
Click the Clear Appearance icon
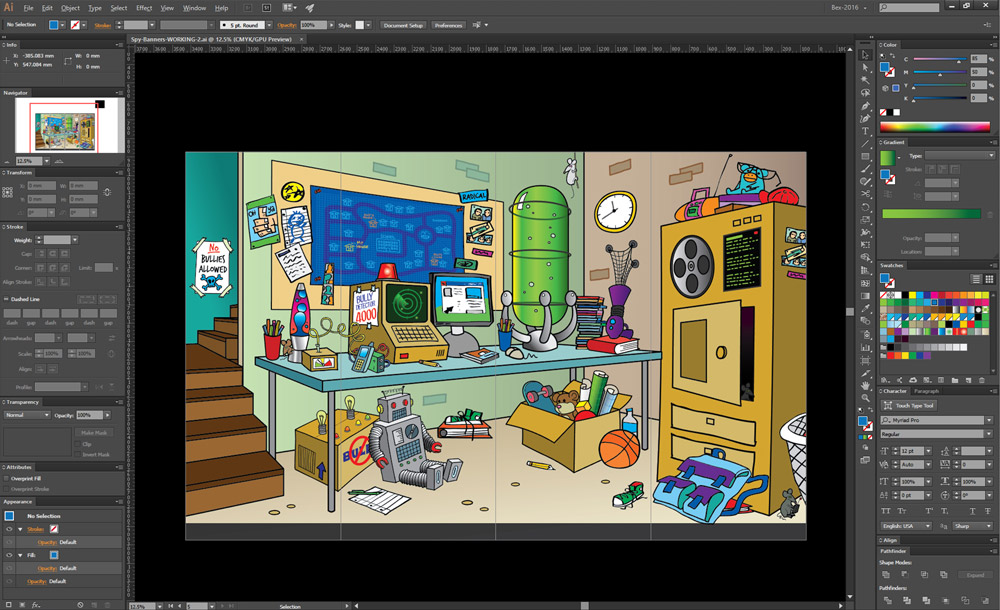81,604
